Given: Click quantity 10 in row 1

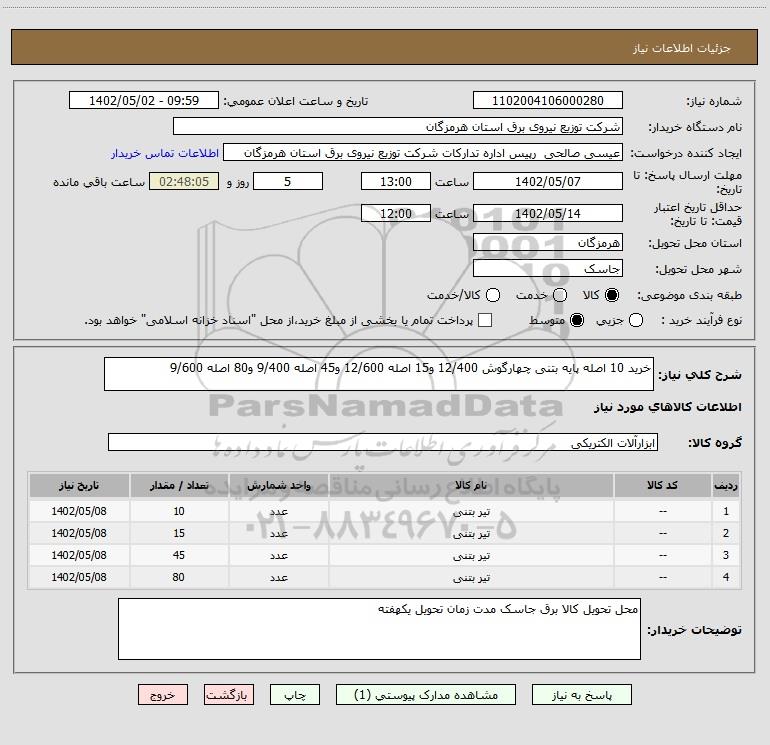Looking at the screenshot, I should click(x=179, y=511).
